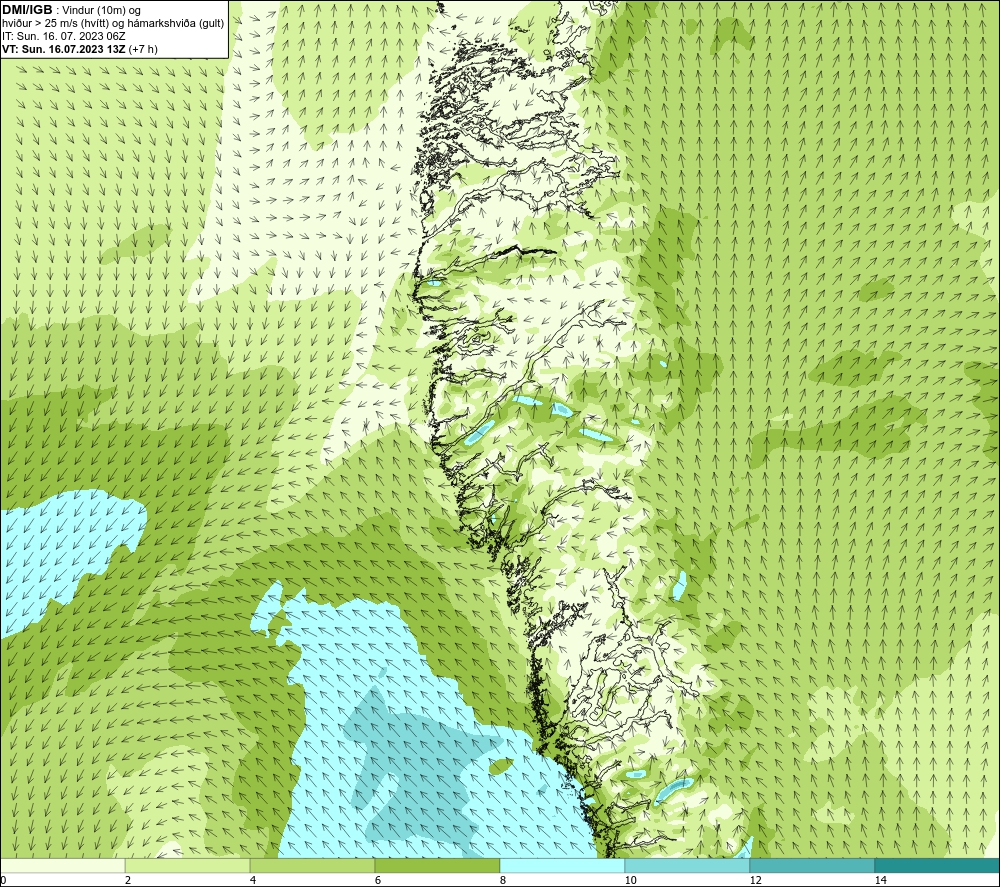Click the legend label '4'
Screen dimensions: 1000x887
click(253, 880)
